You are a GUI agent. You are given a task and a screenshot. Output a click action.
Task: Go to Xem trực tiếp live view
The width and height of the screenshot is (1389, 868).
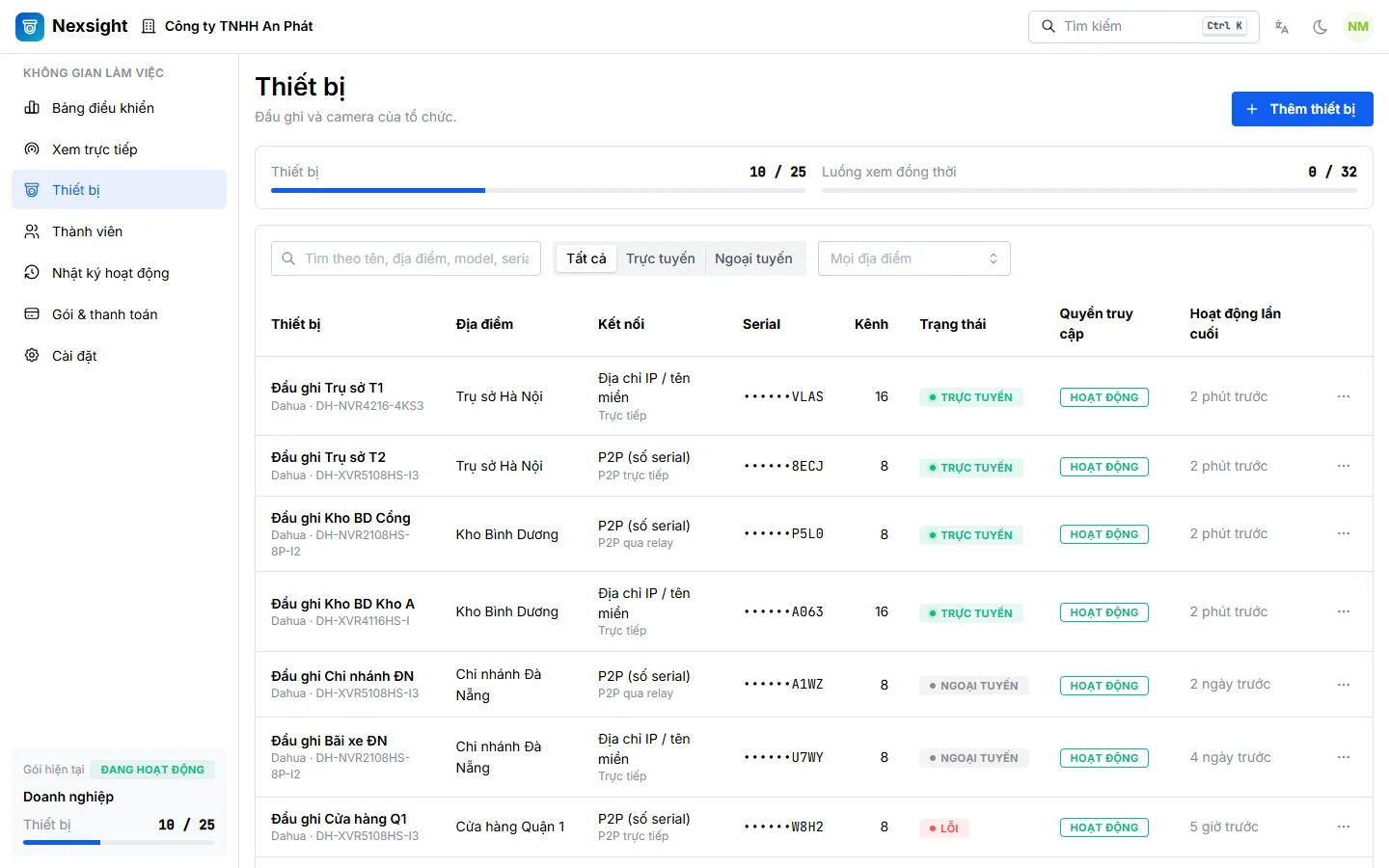pyautogui.click(x=119, y=149)
